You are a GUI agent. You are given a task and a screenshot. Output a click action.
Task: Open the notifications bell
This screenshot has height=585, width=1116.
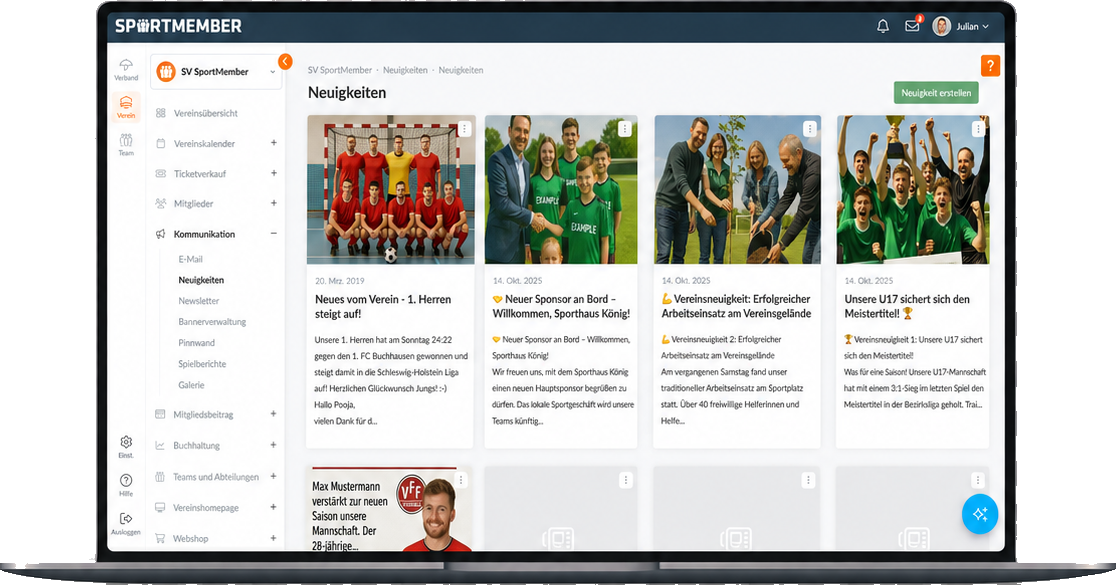pos(883,26)
